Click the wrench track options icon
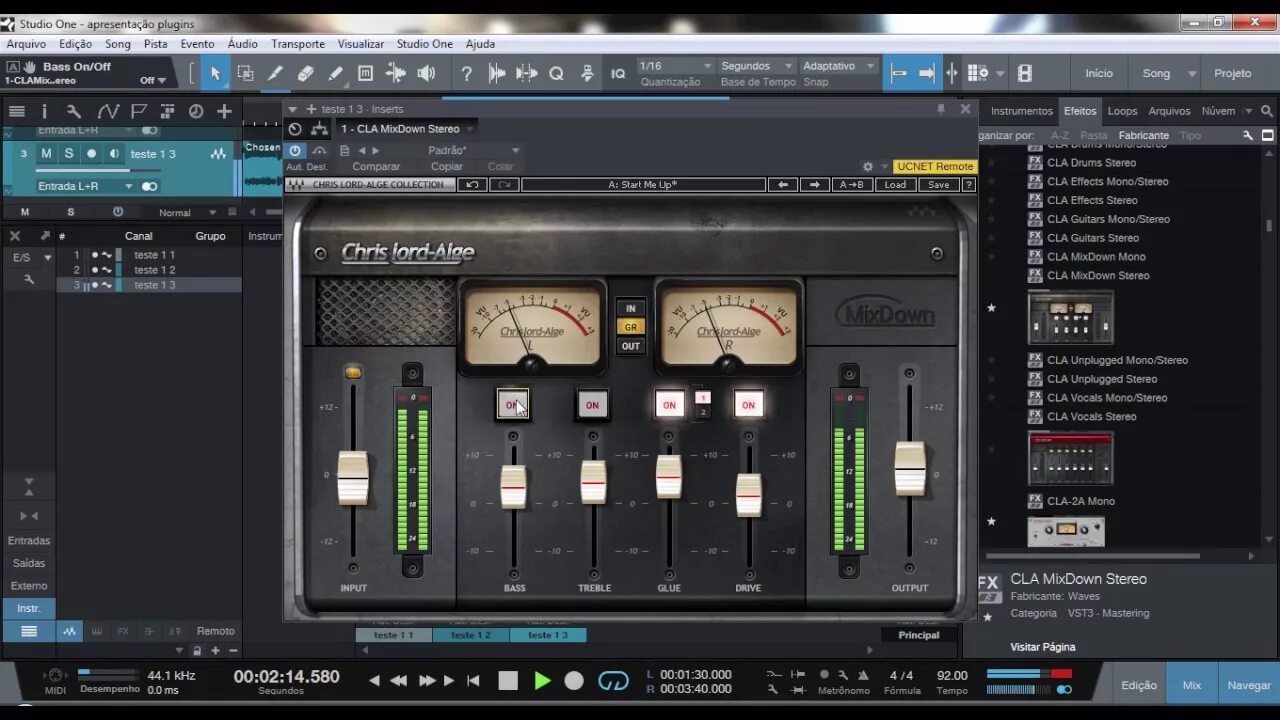This screenshot has width=1280, height=720. pos(74,111)
